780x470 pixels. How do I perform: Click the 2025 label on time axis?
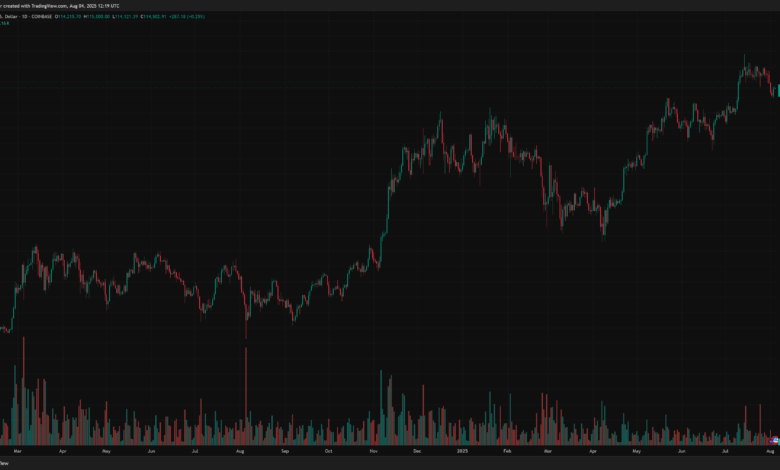click(x=461, y=452)
